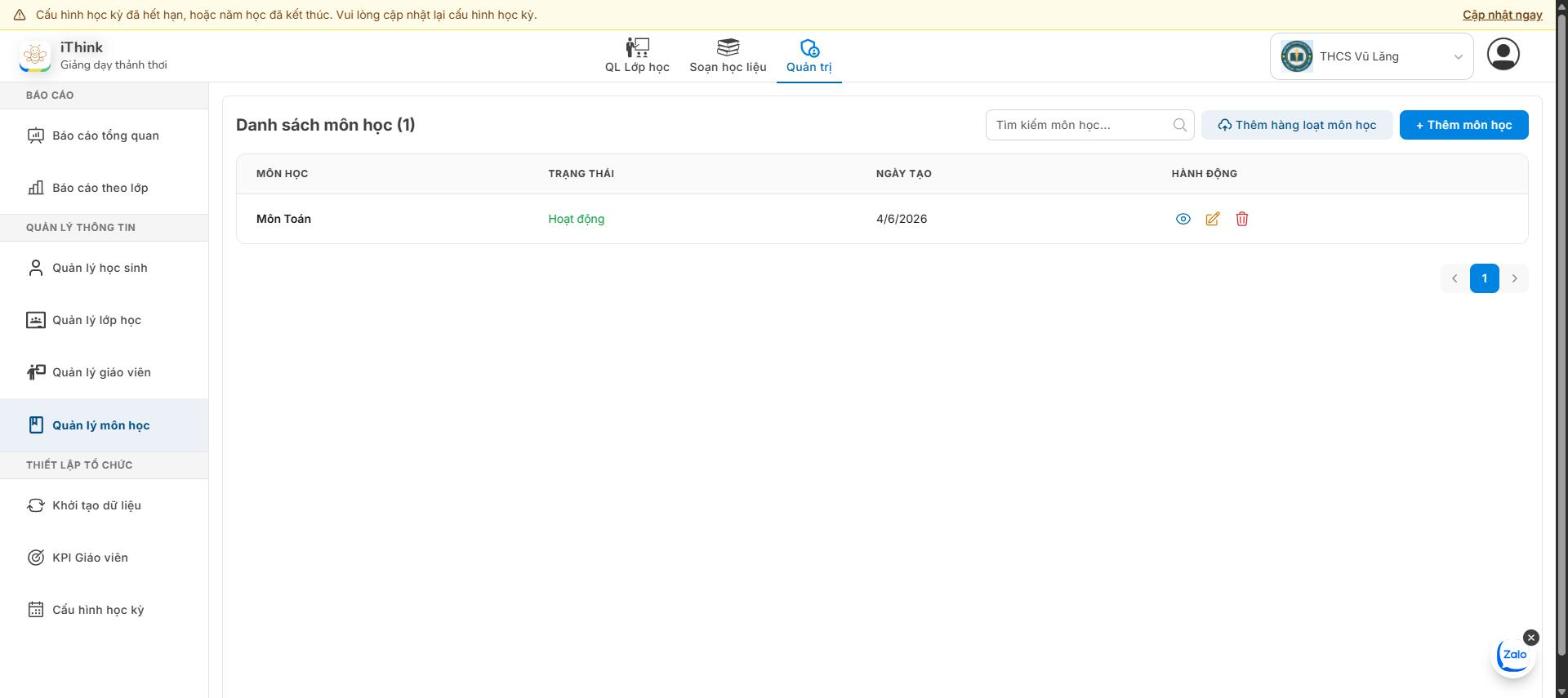Expand the THCS Vũ Lăng school dropdown
1568x698 pixels.
click(1371, 56)
